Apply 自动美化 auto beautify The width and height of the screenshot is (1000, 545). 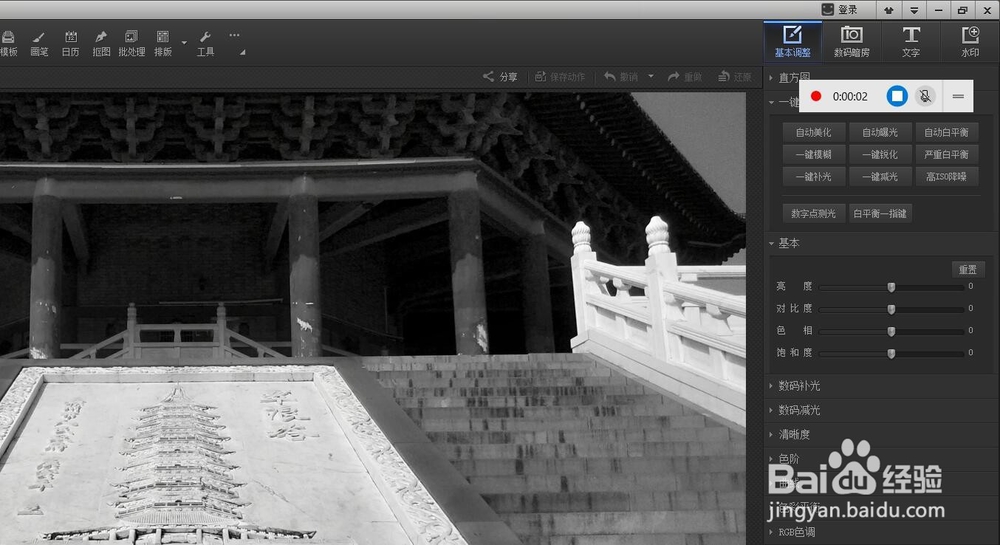pyautogui.click(x=814, y=133)
